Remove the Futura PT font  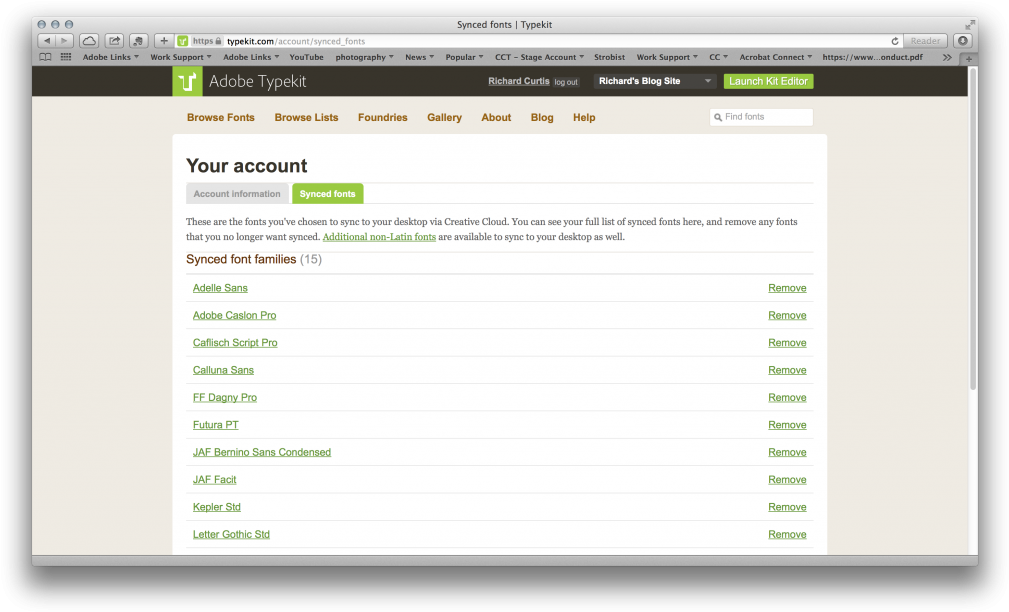787,424
